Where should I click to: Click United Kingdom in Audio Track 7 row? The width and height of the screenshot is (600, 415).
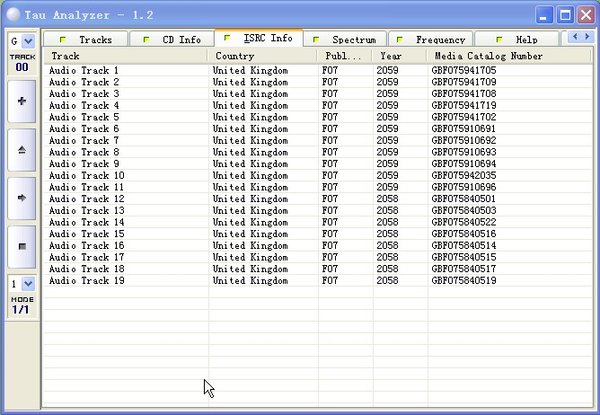pos(250,140)
